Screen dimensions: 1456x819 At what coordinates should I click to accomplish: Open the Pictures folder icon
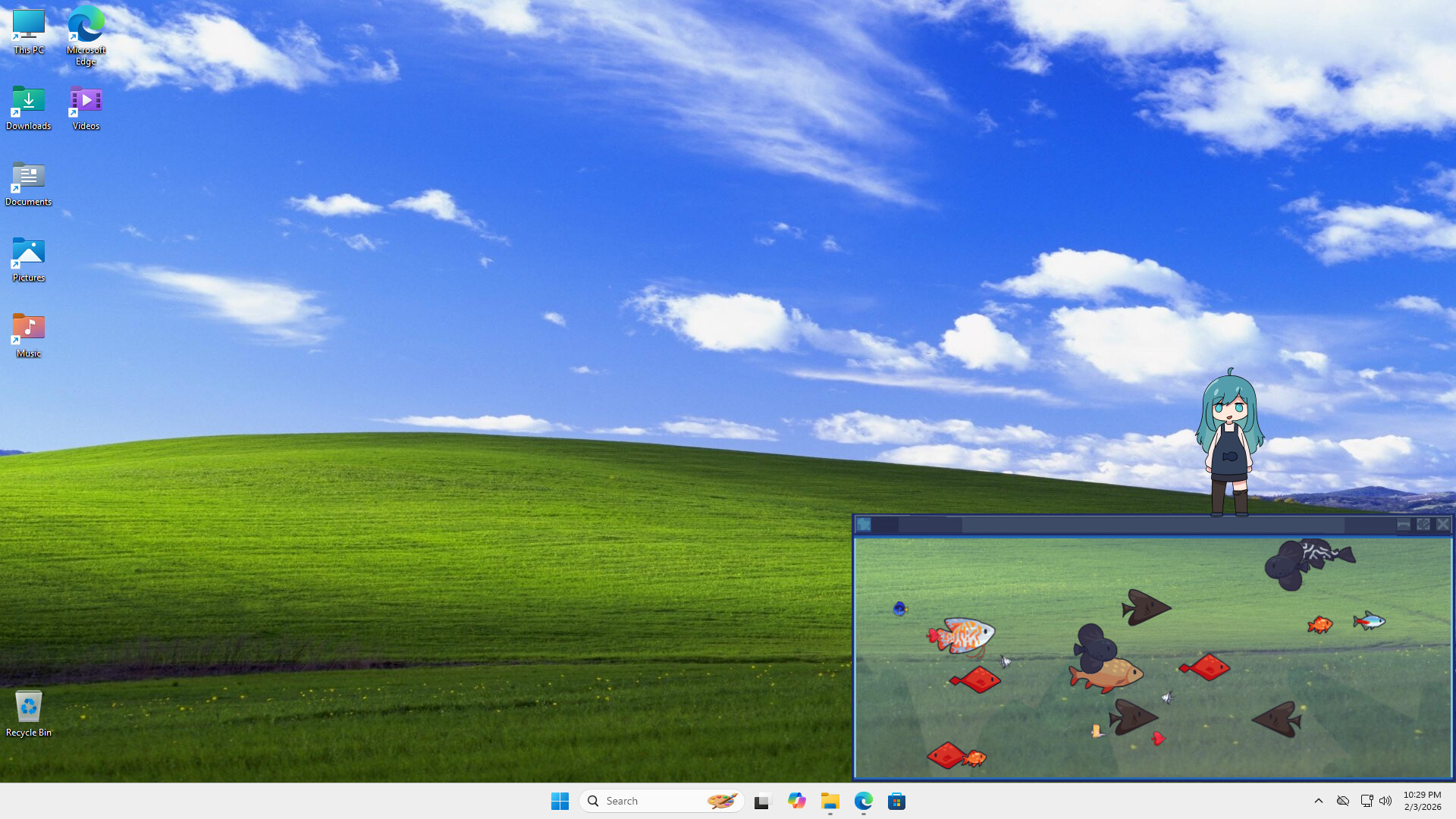pyautogui.click(x=28, y=254)
